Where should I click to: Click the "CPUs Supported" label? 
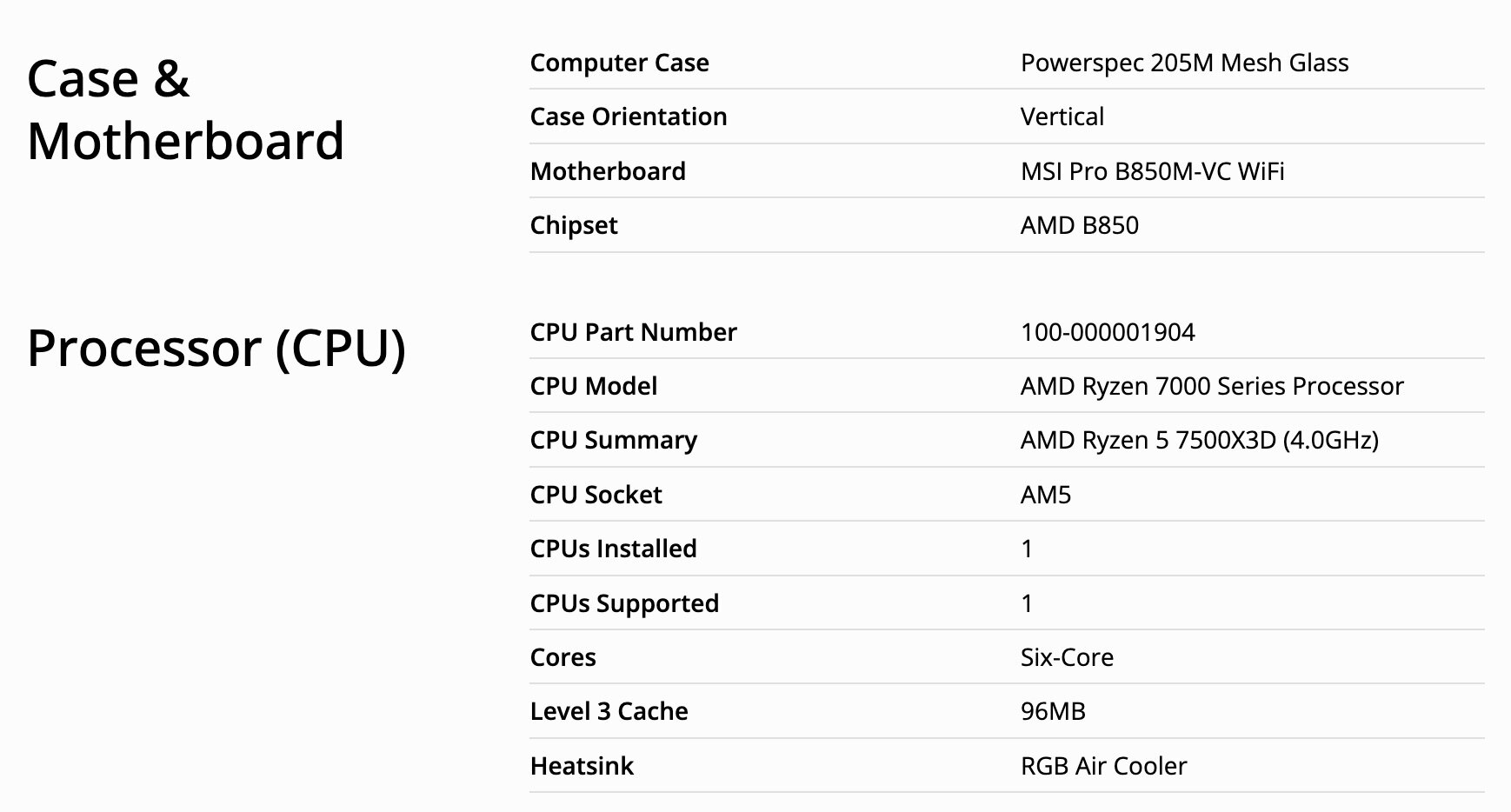click(624, 603)
